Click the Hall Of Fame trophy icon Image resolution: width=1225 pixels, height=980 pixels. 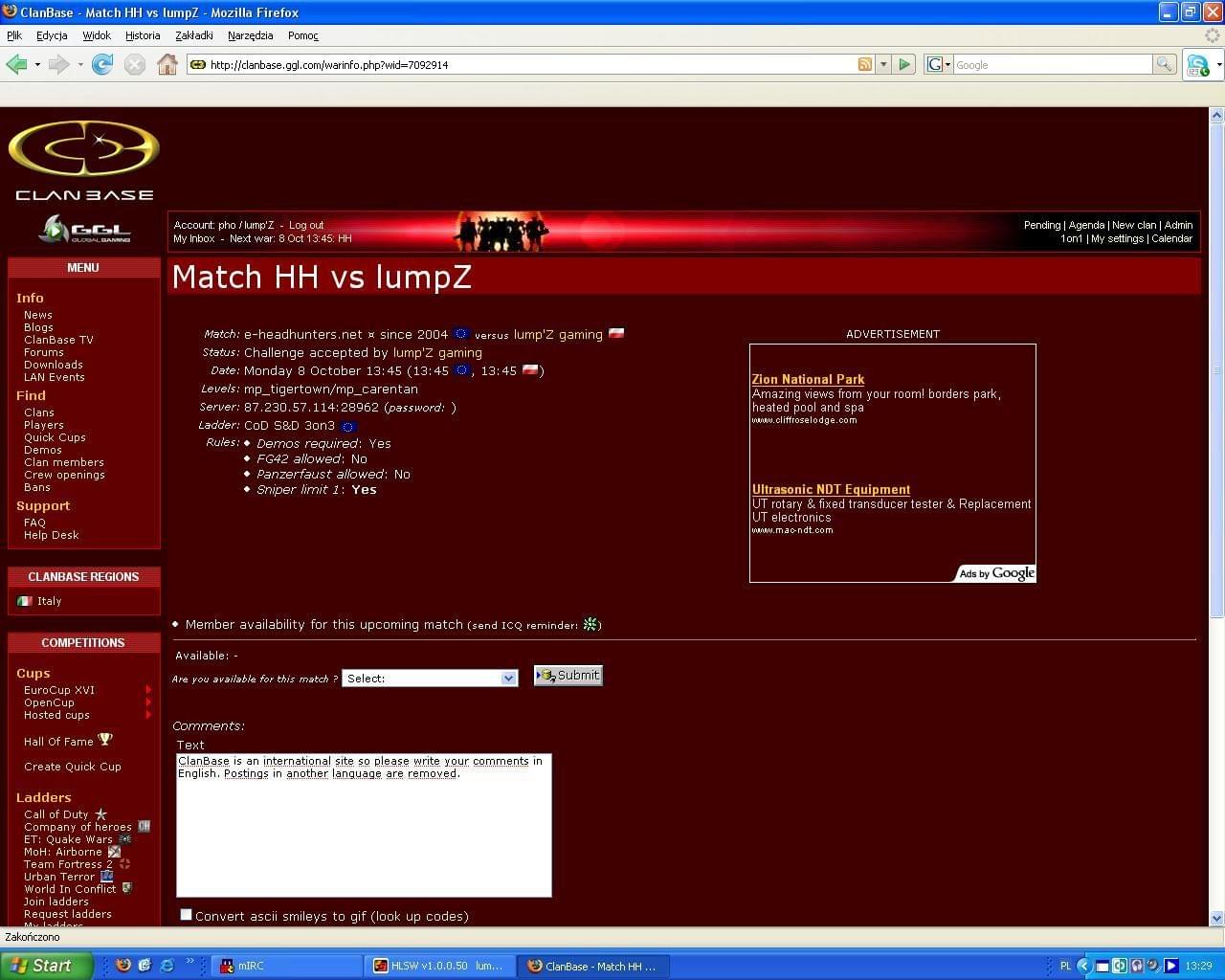click(x=105, y=740)
